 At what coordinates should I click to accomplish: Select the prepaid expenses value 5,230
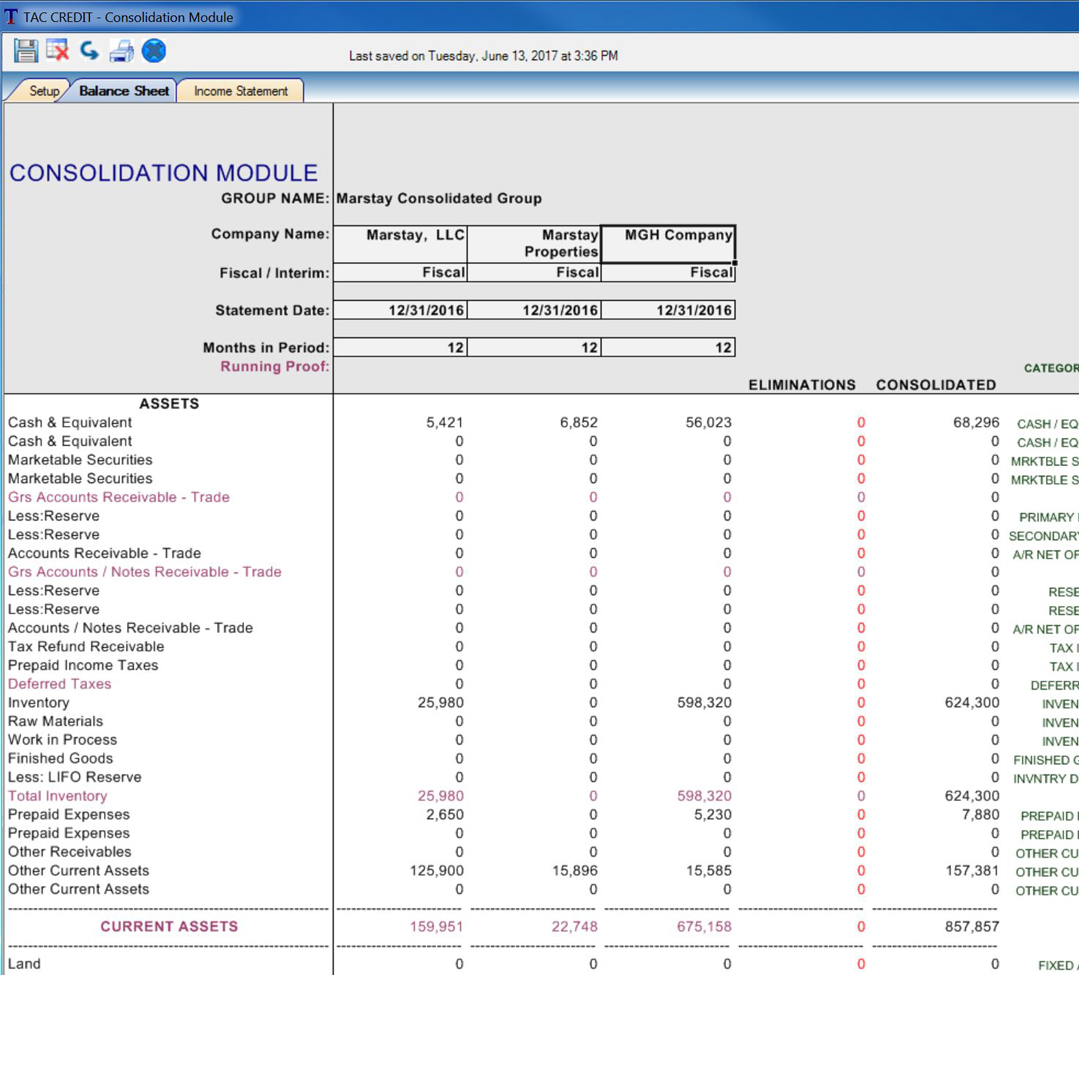click(x=713, y=814)
